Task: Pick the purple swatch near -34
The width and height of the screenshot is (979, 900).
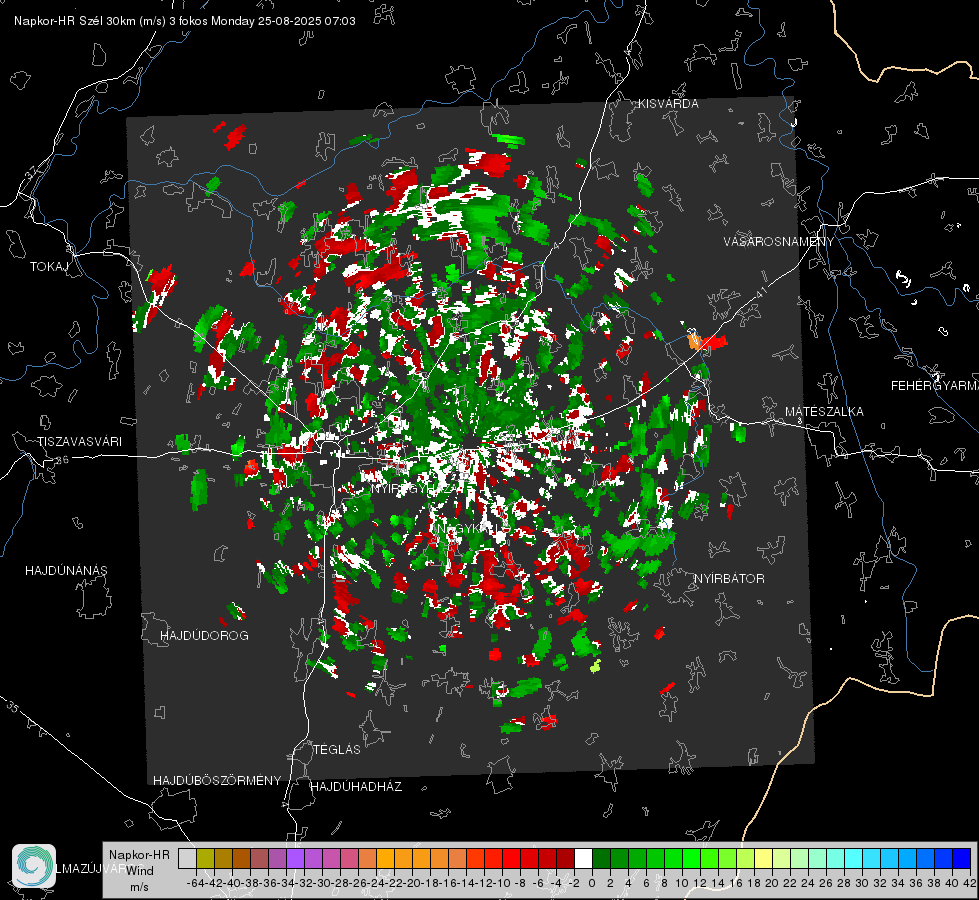Action: click(x=295, y=859)
